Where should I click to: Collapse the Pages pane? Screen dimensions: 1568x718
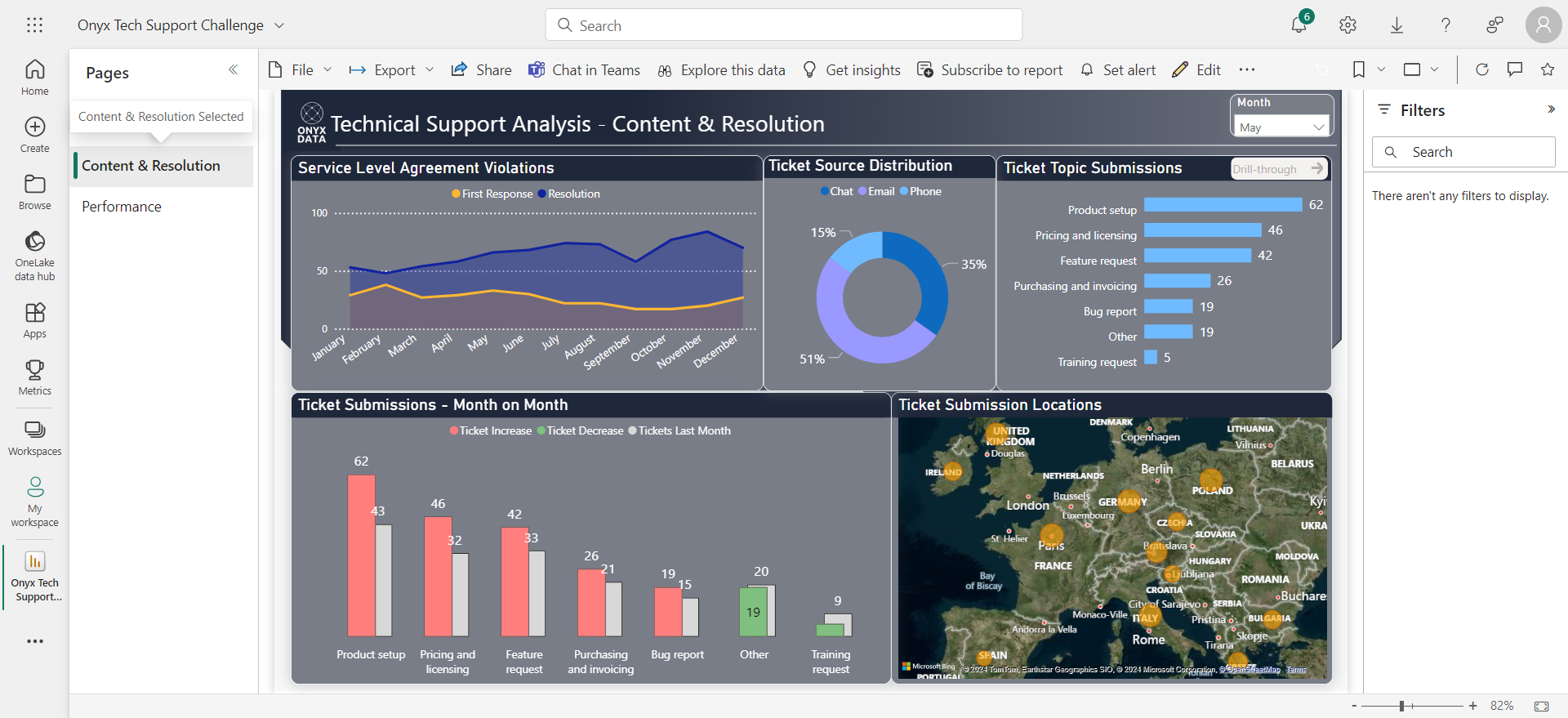coord(234,69)
